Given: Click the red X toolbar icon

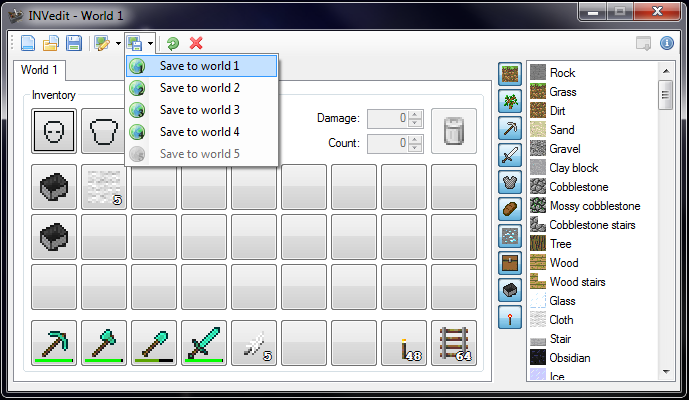Looking at the screenshot, I should click(x=196, y=43).
